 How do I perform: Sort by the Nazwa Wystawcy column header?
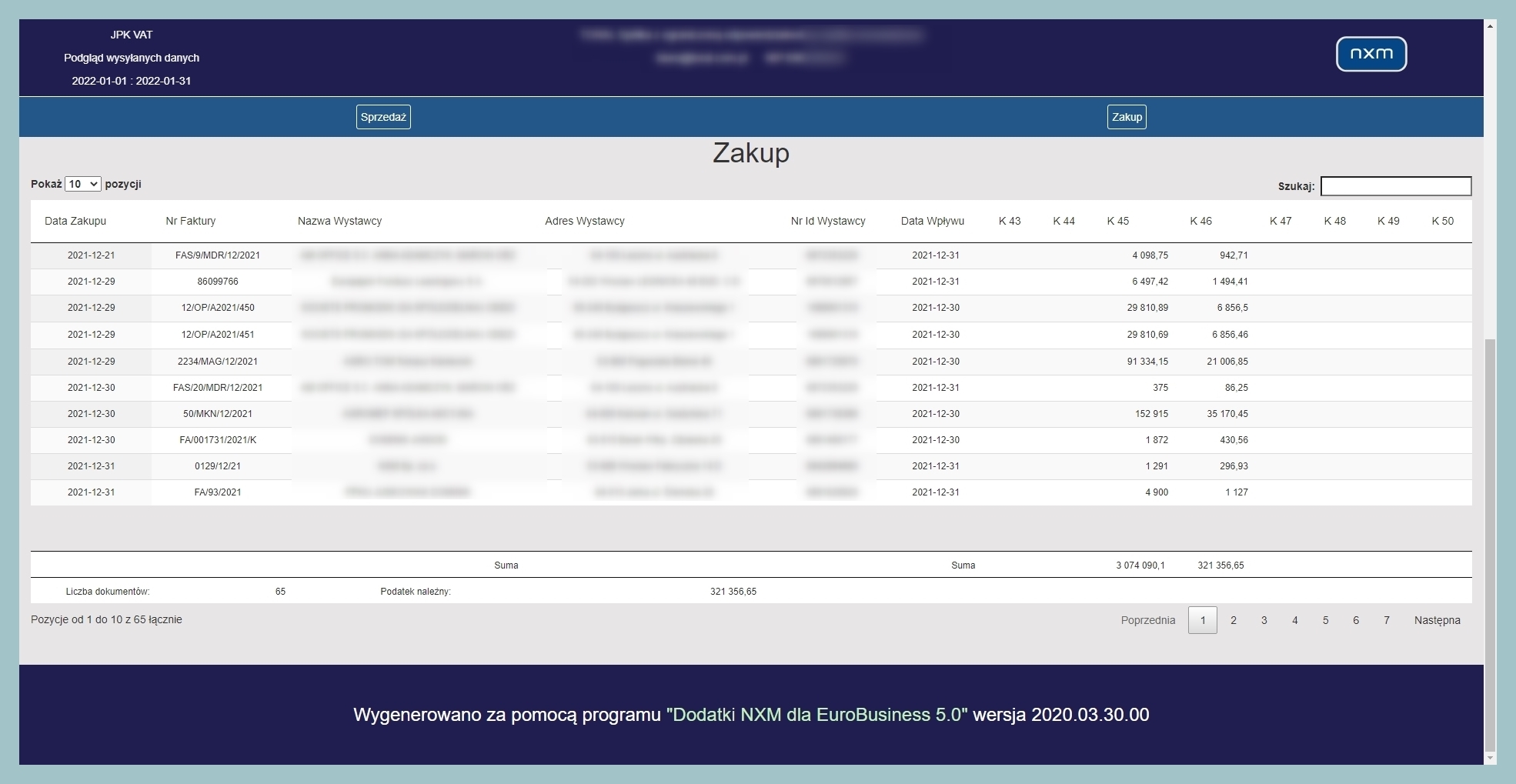(339, 221)
